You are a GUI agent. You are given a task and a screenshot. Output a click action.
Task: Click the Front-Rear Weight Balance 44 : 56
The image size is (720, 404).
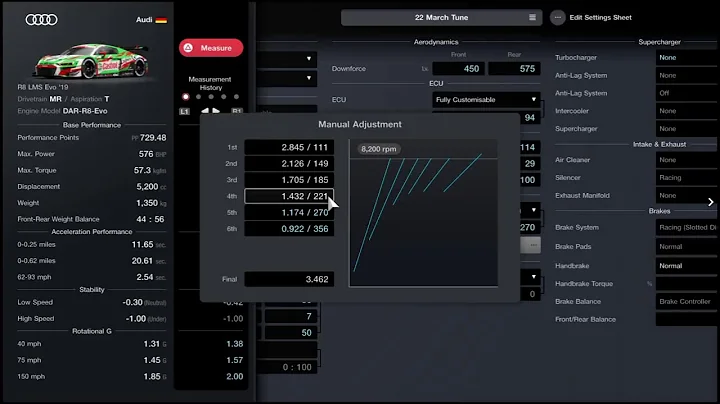click(x=150, y=219)
